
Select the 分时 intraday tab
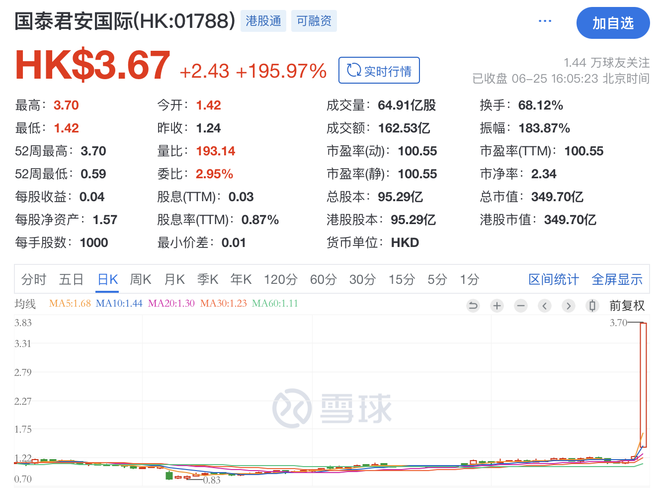tap(34, 280)
